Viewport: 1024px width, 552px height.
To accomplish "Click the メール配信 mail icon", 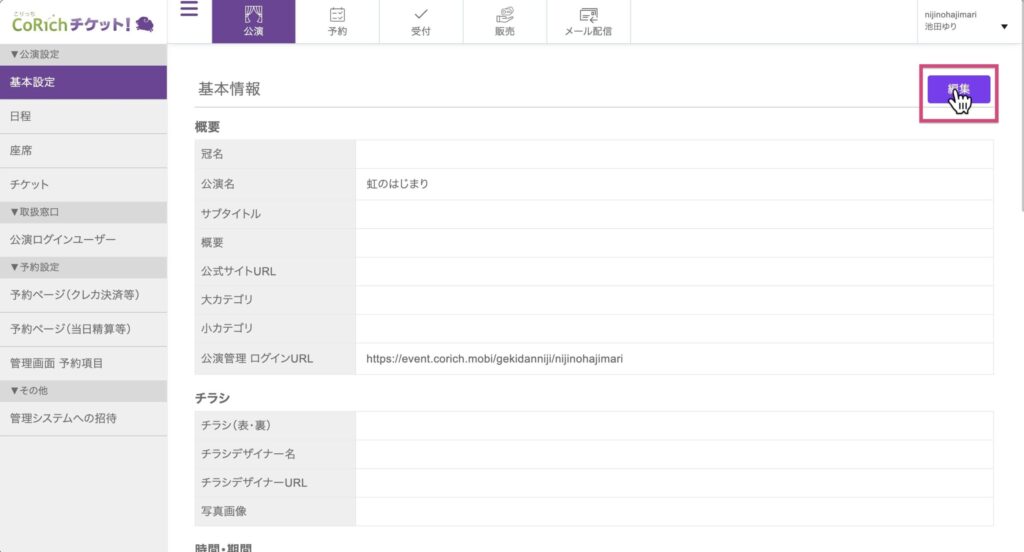I will pyautogui.click(x=588, y=14).
